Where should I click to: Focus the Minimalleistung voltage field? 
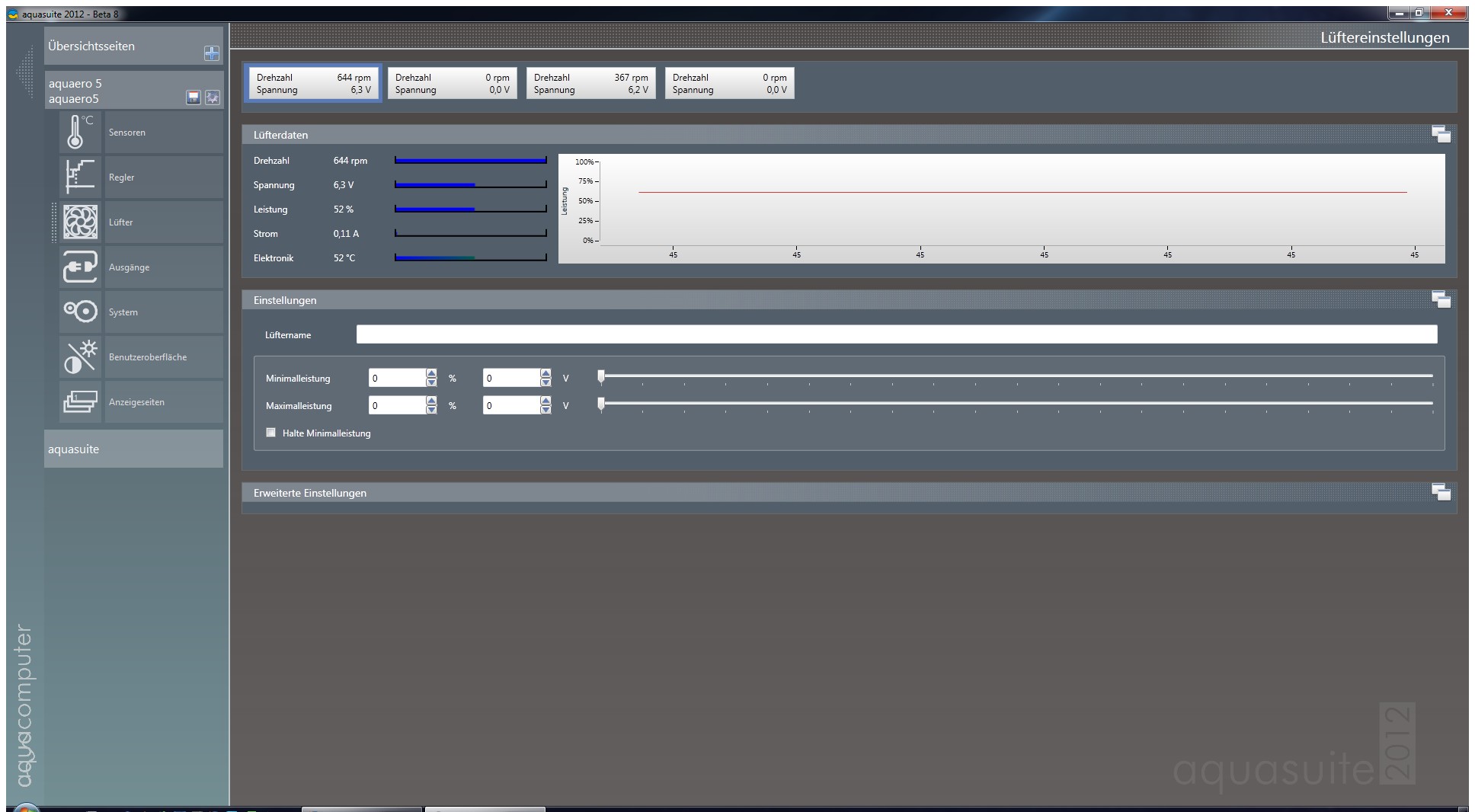(x=511, y=378)
